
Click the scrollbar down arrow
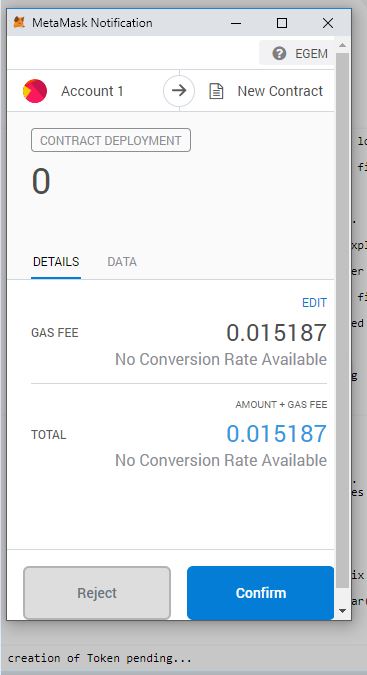coord(342,610)
